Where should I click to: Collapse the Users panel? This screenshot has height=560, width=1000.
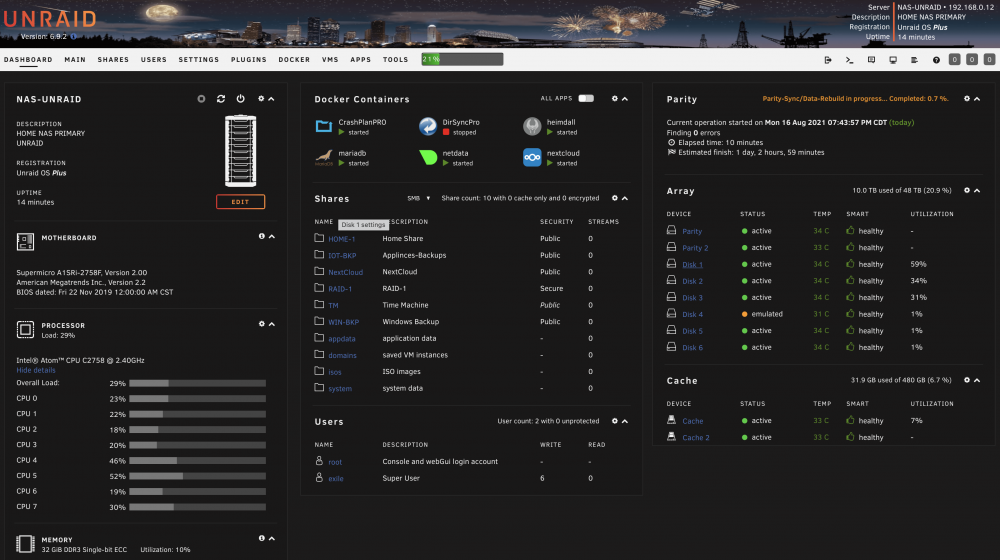[x=625, y=421]
